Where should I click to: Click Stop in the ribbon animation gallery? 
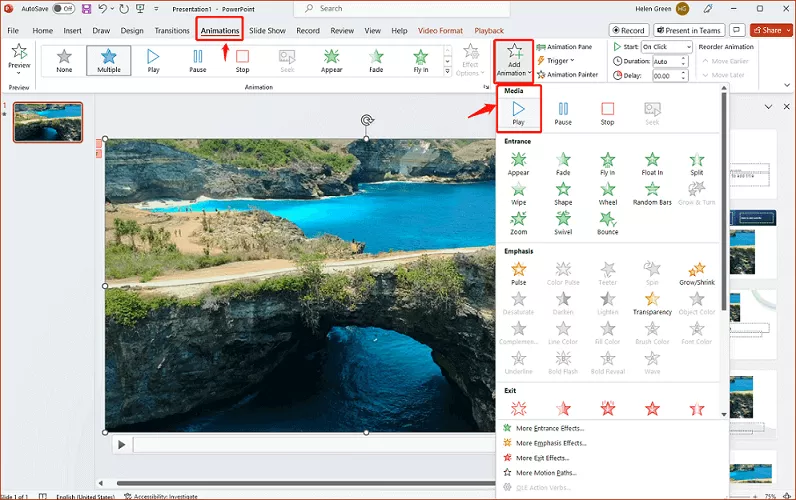point(242,60)
